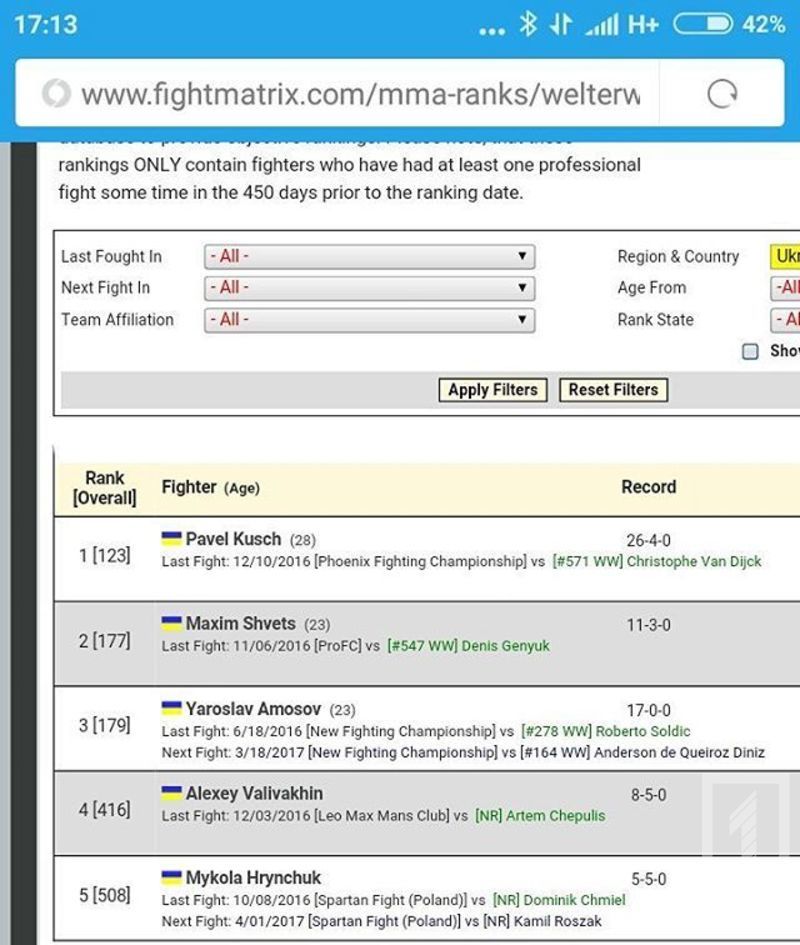Image resolution: width=800 pixels, height=945 pixels.
Task: Expand the Next Fight In dropdown
Action: (369, 288)
